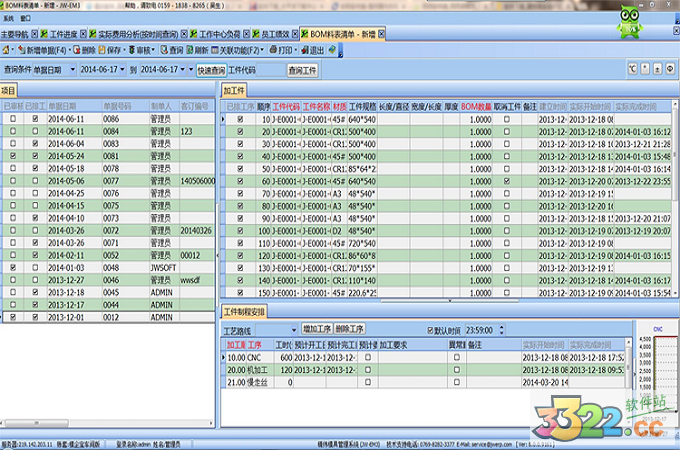Select the 加工件 panel tab
The image size is (680, 450).
coord(234,90)
